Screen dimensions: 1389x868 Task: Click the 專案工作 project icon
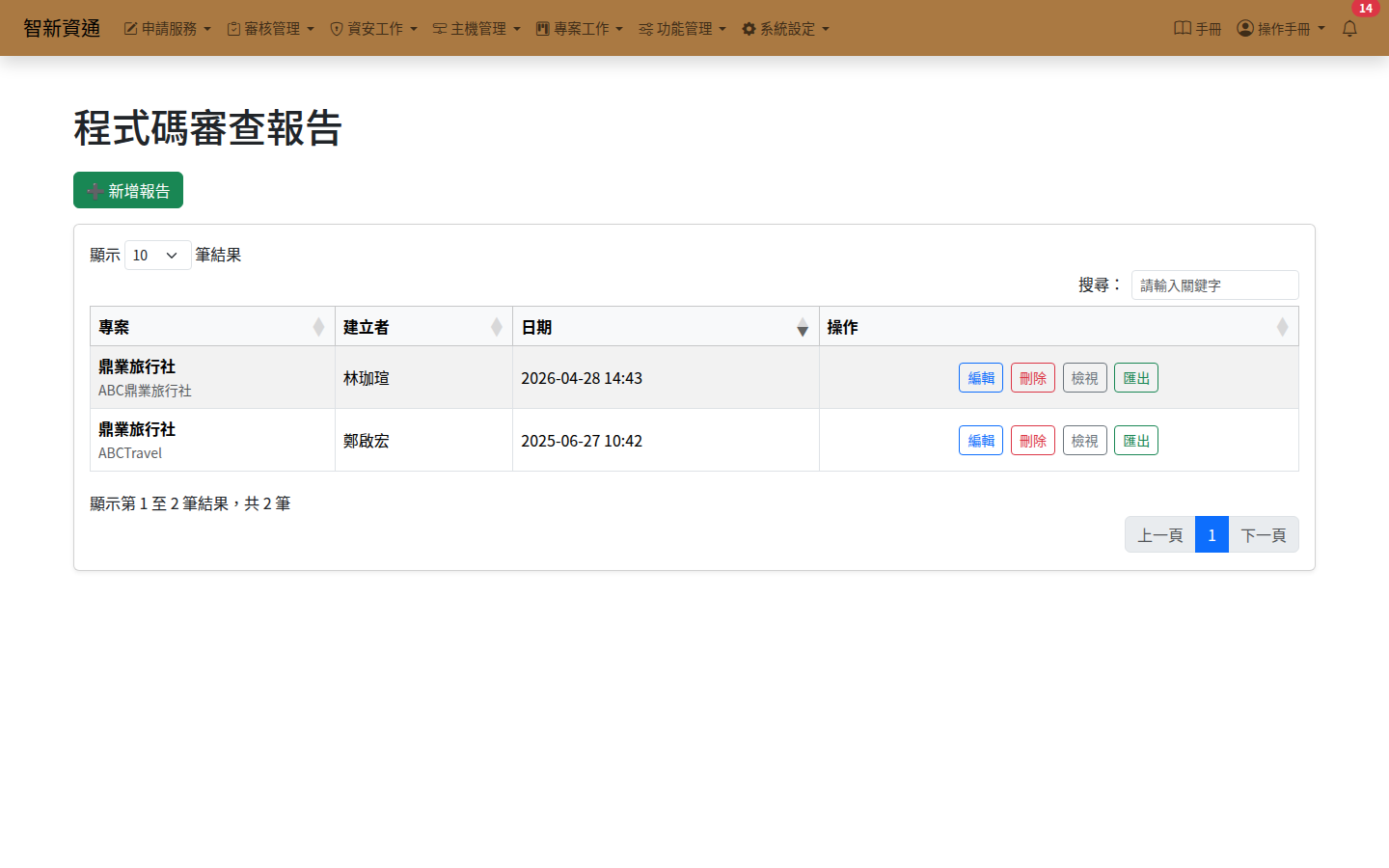(543, 29)
